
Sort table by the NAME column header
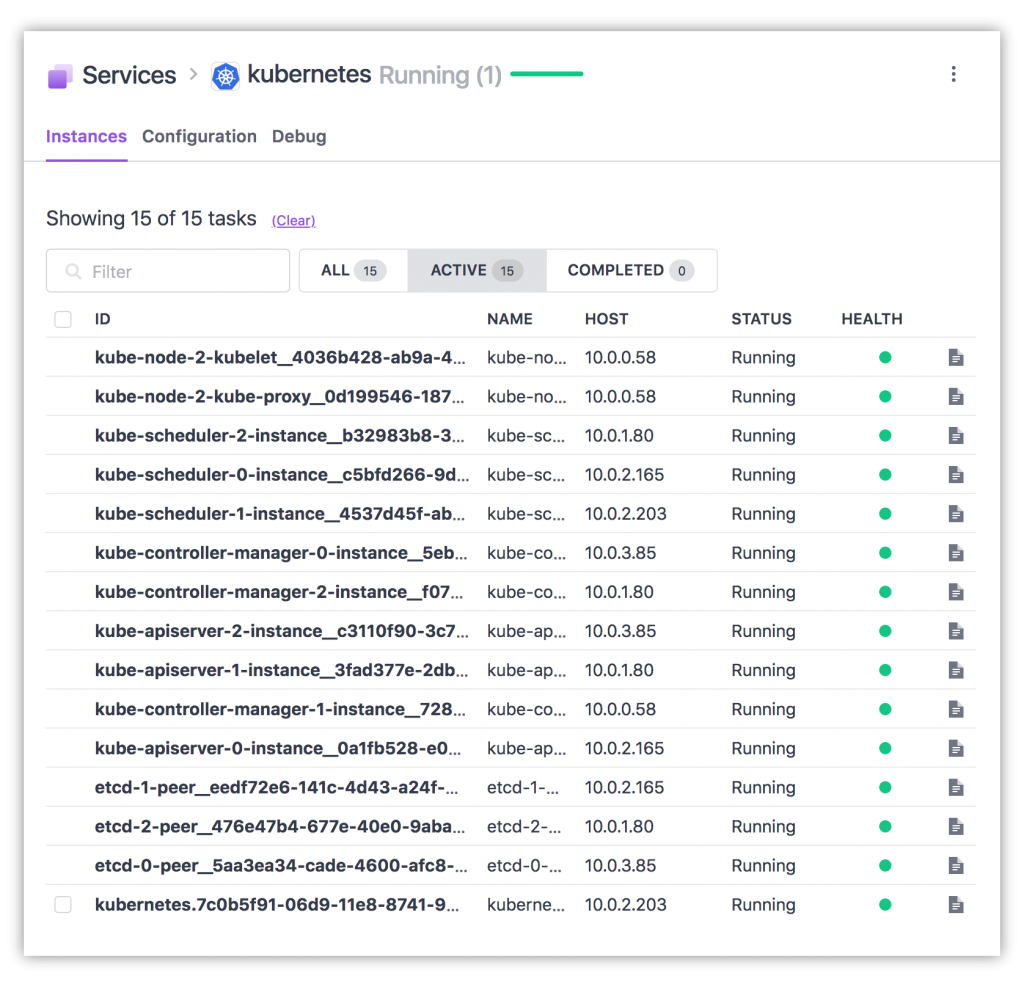[x=509, y=319]
